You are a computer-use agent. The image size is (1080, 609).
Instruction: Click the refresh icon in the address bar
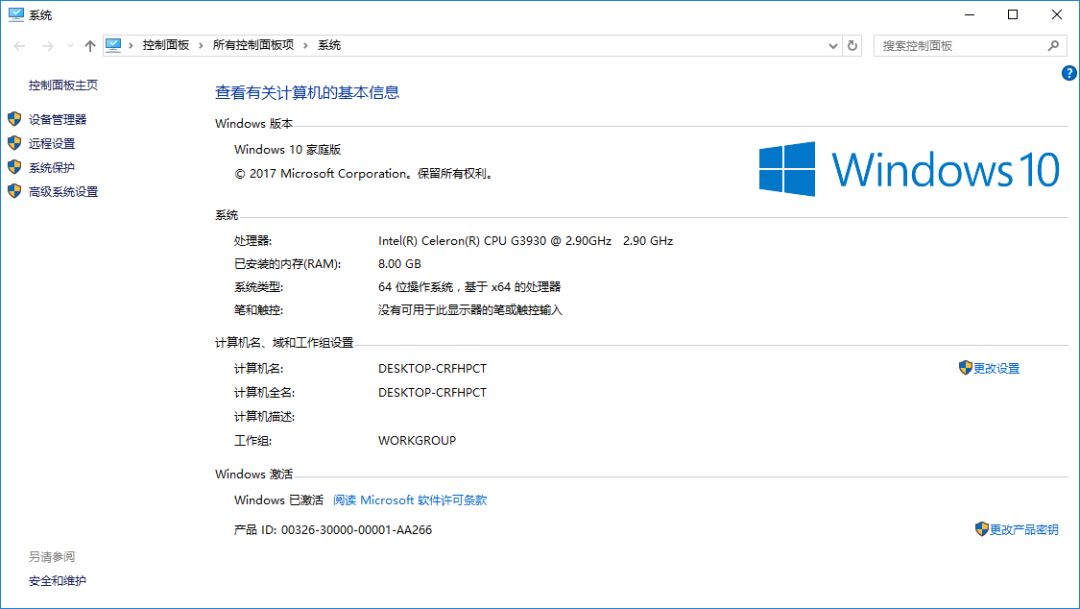click(851, 45)
